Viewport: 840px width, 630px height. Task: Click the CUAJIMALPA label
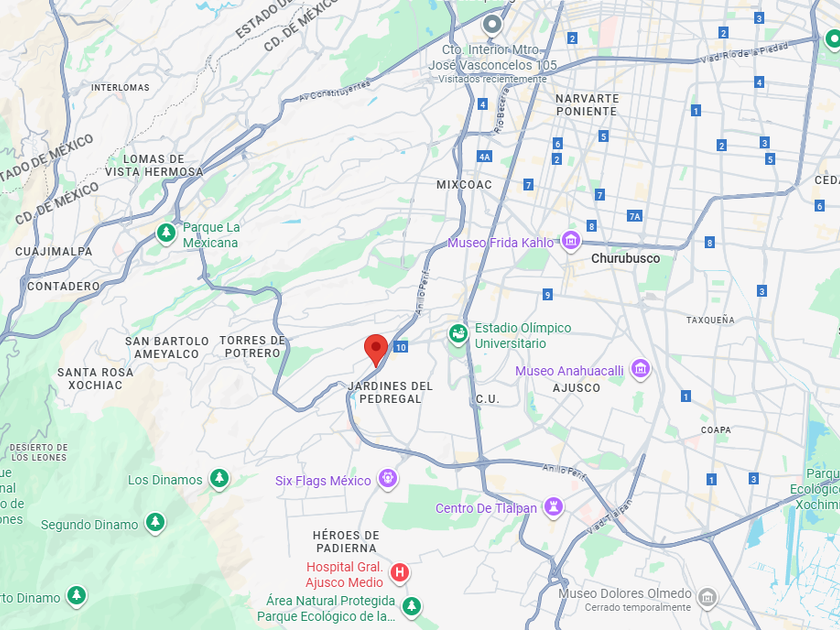(54, 251)
